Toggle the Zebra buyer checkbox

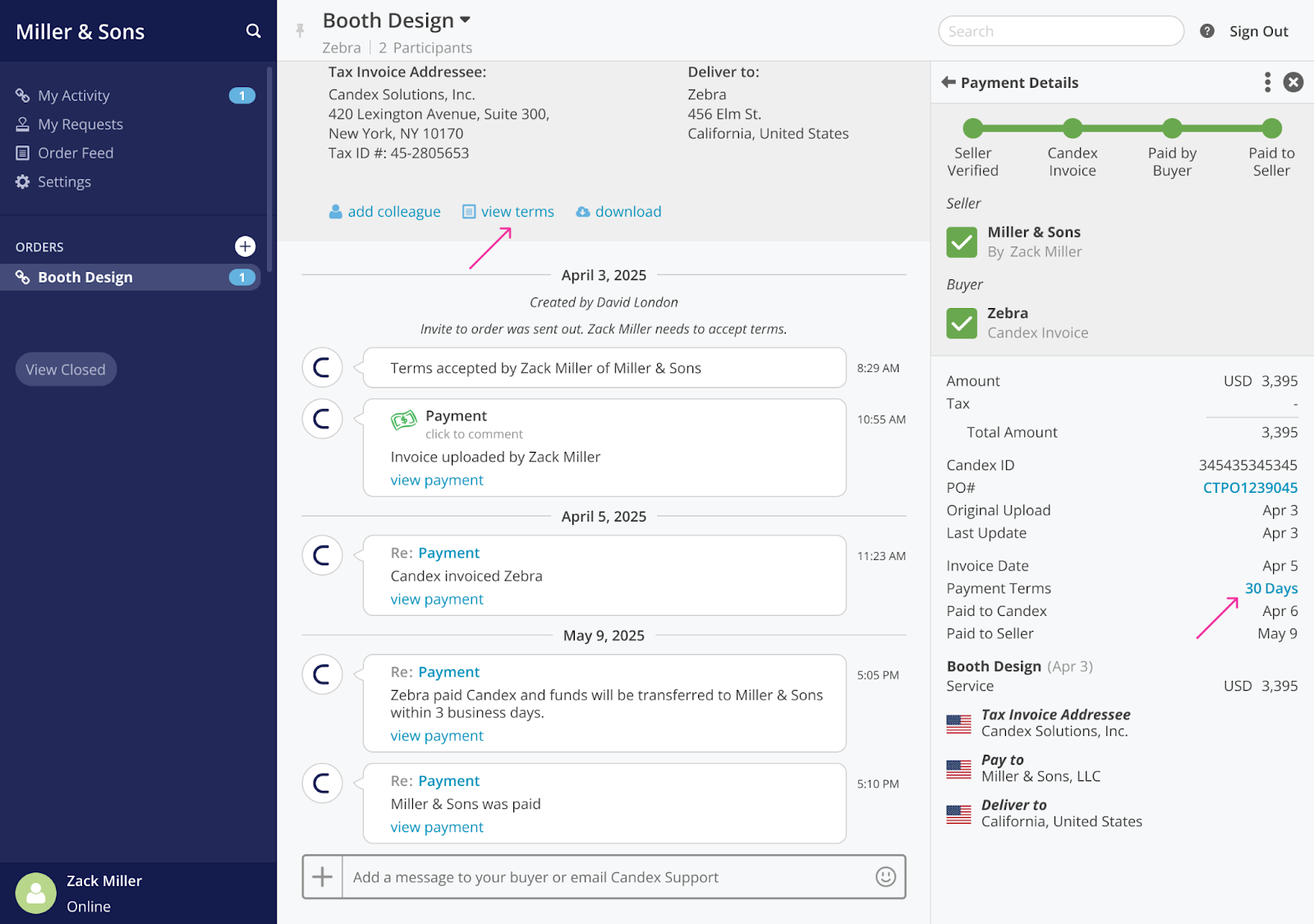(x=962, y=323)
